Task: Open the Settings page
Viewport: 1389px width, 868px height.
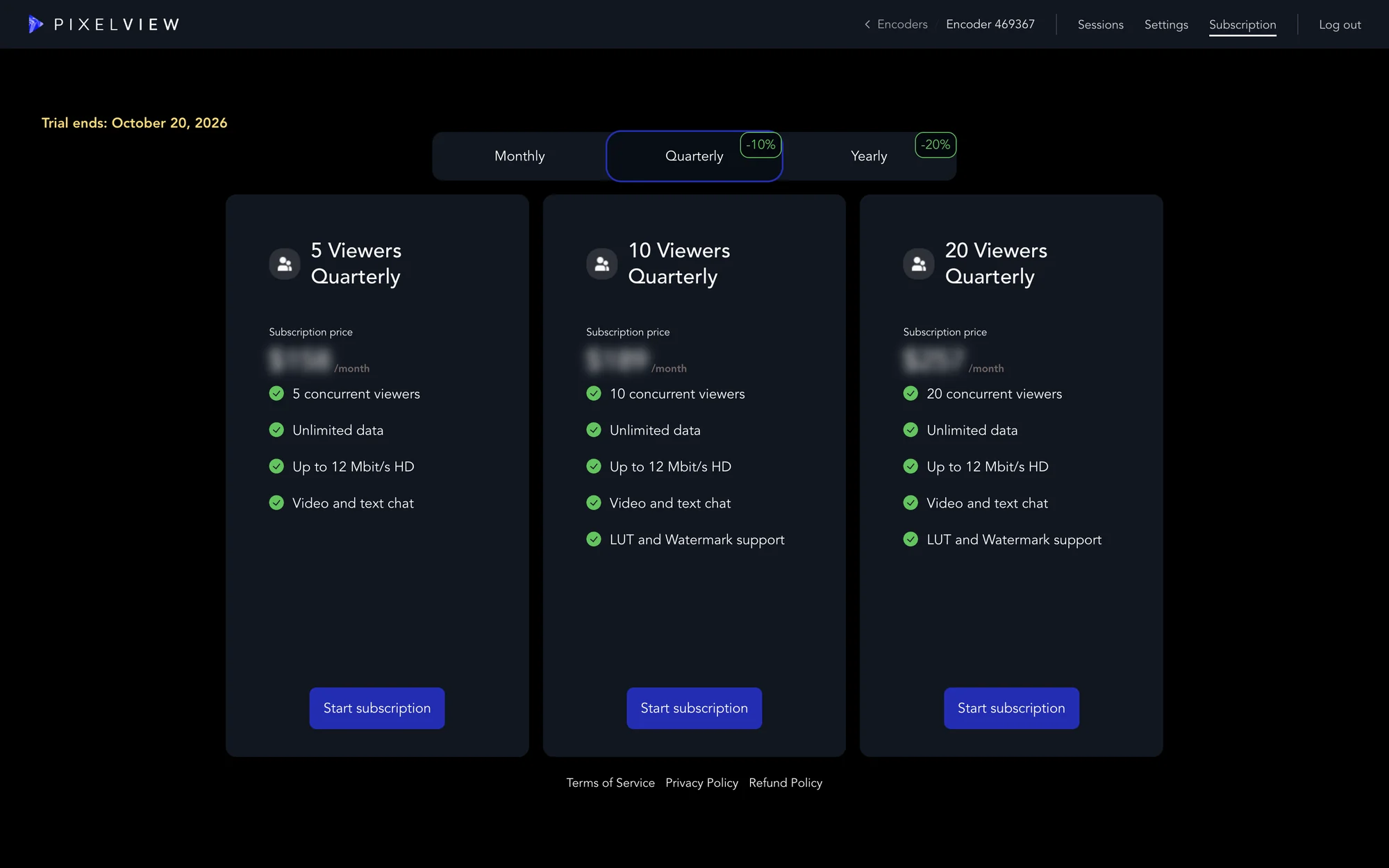Action: tap(1166, 24)
